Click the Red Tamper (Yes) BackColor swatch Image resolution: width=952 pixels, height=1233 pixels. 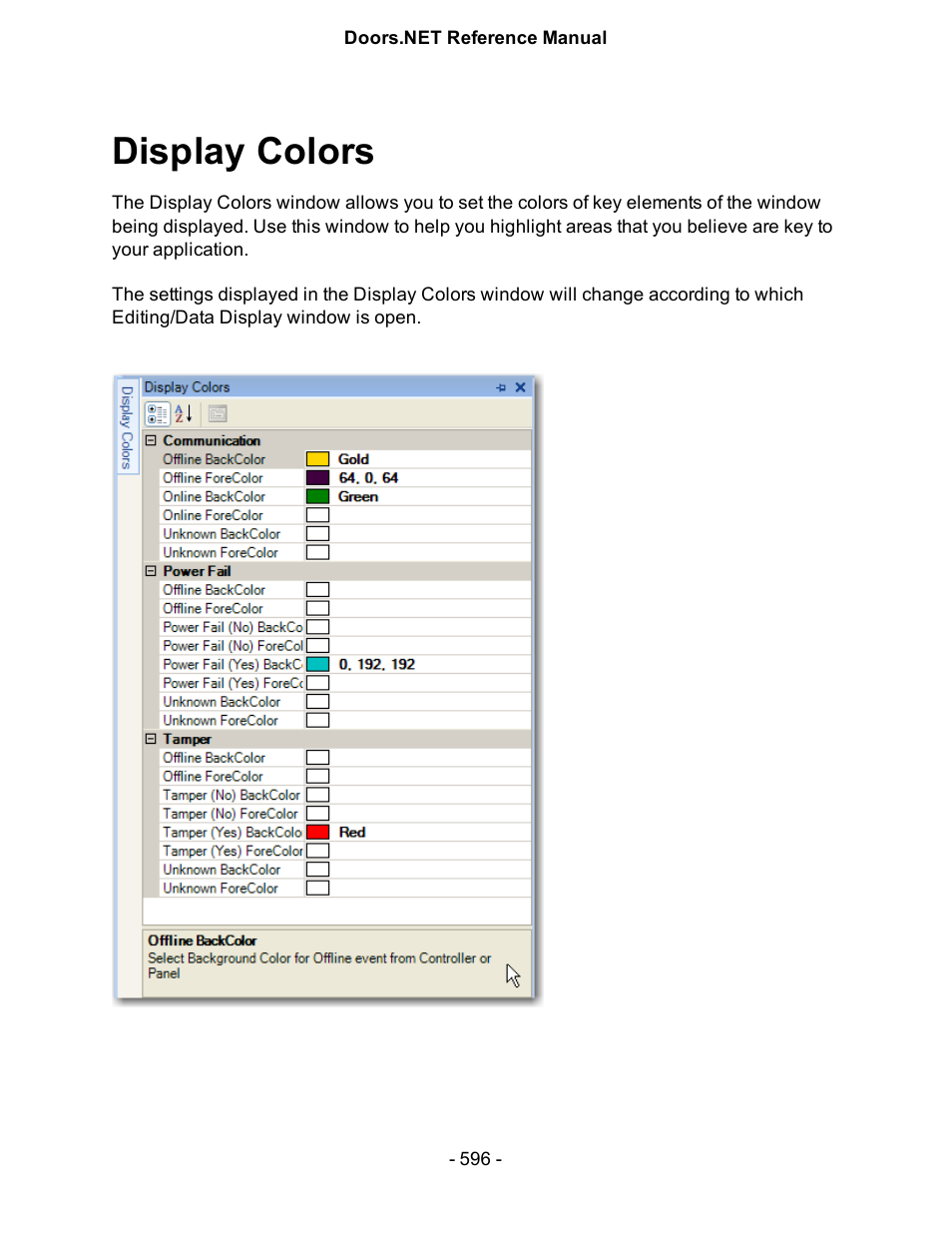(x=317, y=832)
